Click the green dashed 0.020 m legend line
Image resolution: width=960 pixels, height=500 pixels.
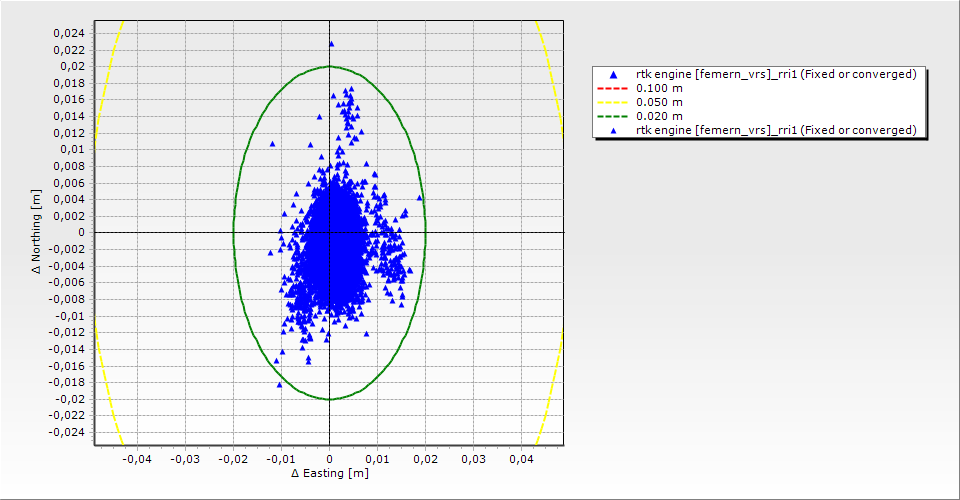pyautogui.click(x=612, y=116)
